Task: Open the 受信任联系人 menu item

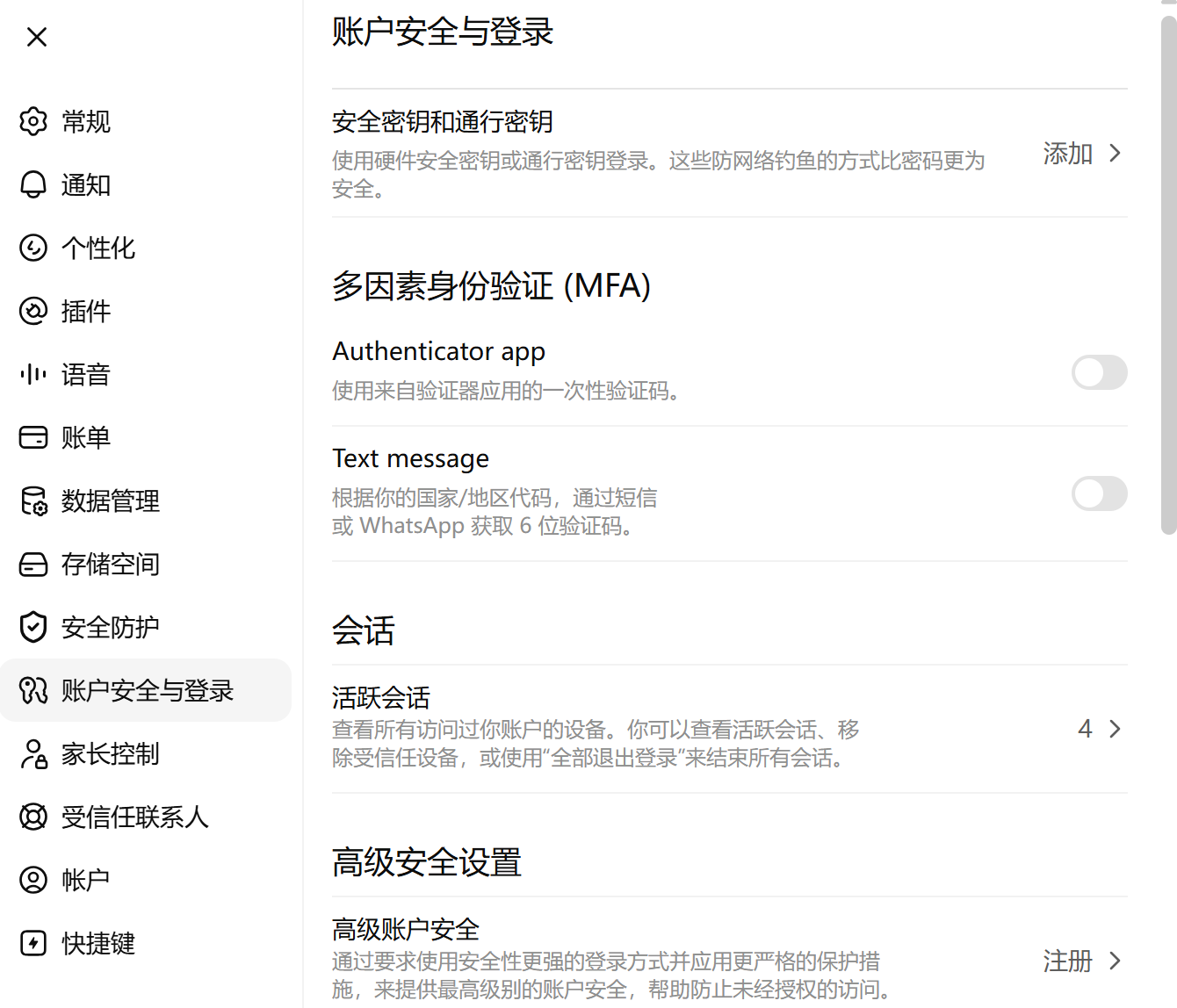Action: pyautogui.click(x=146, y=817)
